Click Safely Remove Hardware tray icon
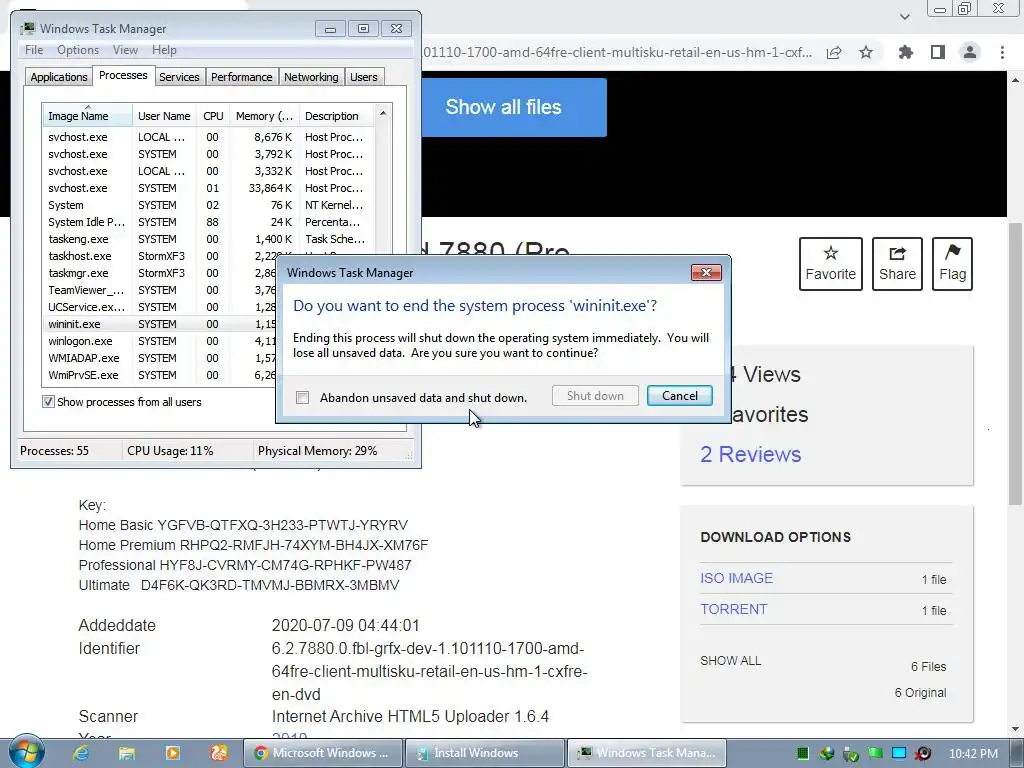Viewport: 1024px width, 768px height. 850,754
